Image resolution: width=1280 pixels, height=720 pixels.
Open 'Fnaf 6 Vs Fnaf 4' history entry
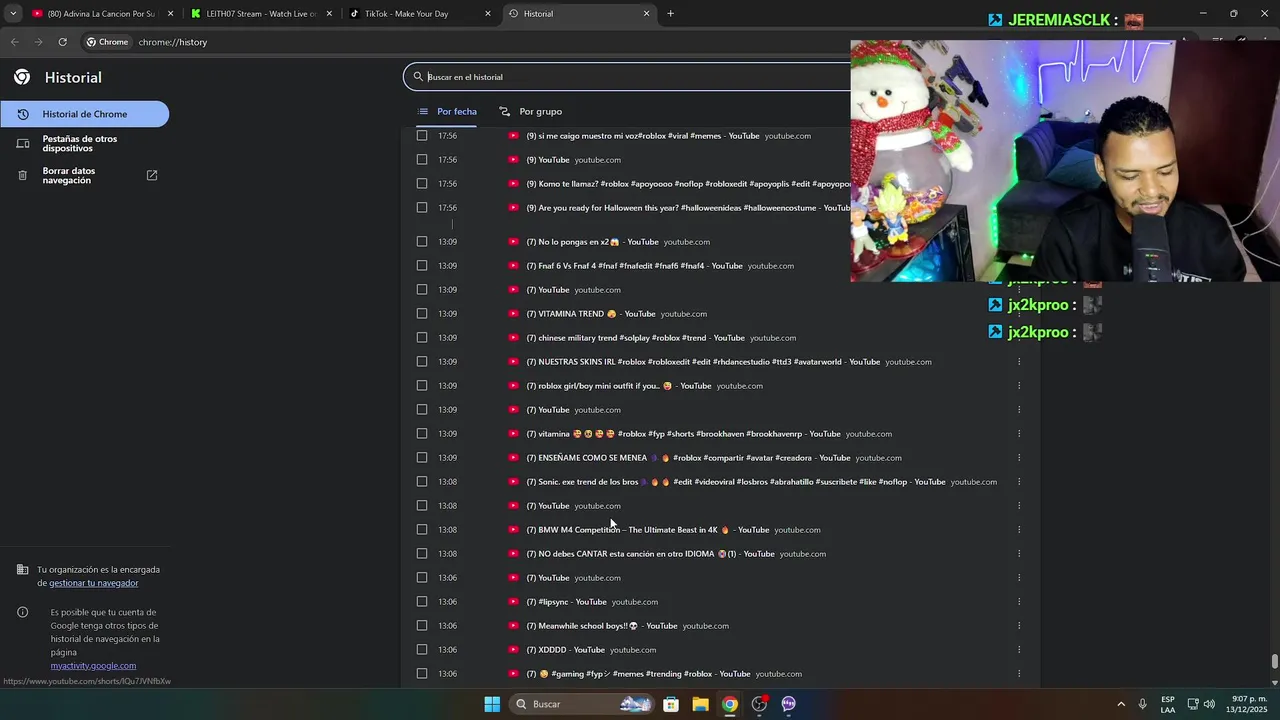pyautogui.click(x=635, y=266)
